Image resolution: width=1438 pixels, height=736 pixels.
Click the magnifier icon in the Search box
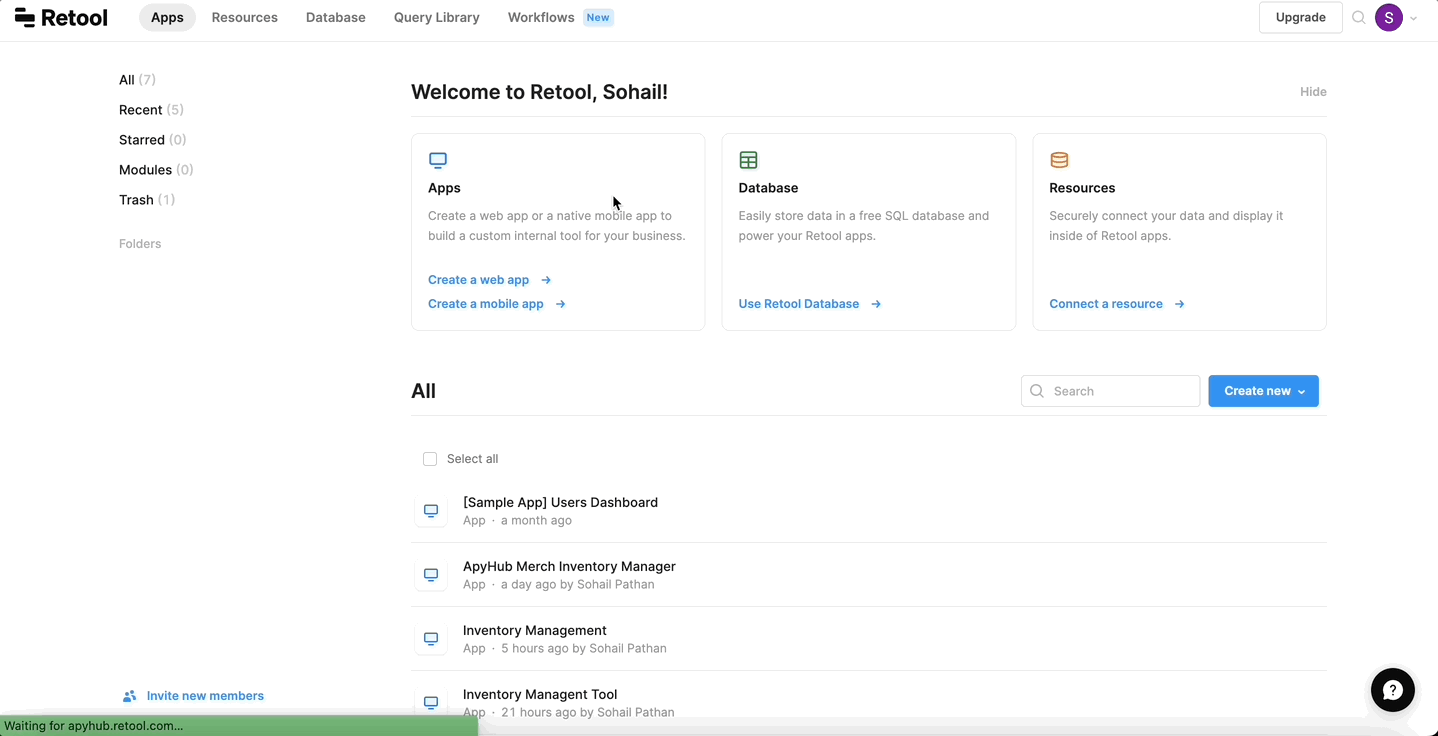(x=1037, y=391)
